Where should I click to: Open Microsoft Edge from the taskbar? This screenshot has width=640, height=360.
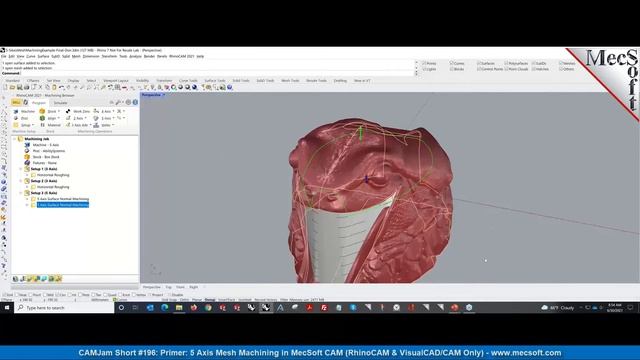point(164,308)
